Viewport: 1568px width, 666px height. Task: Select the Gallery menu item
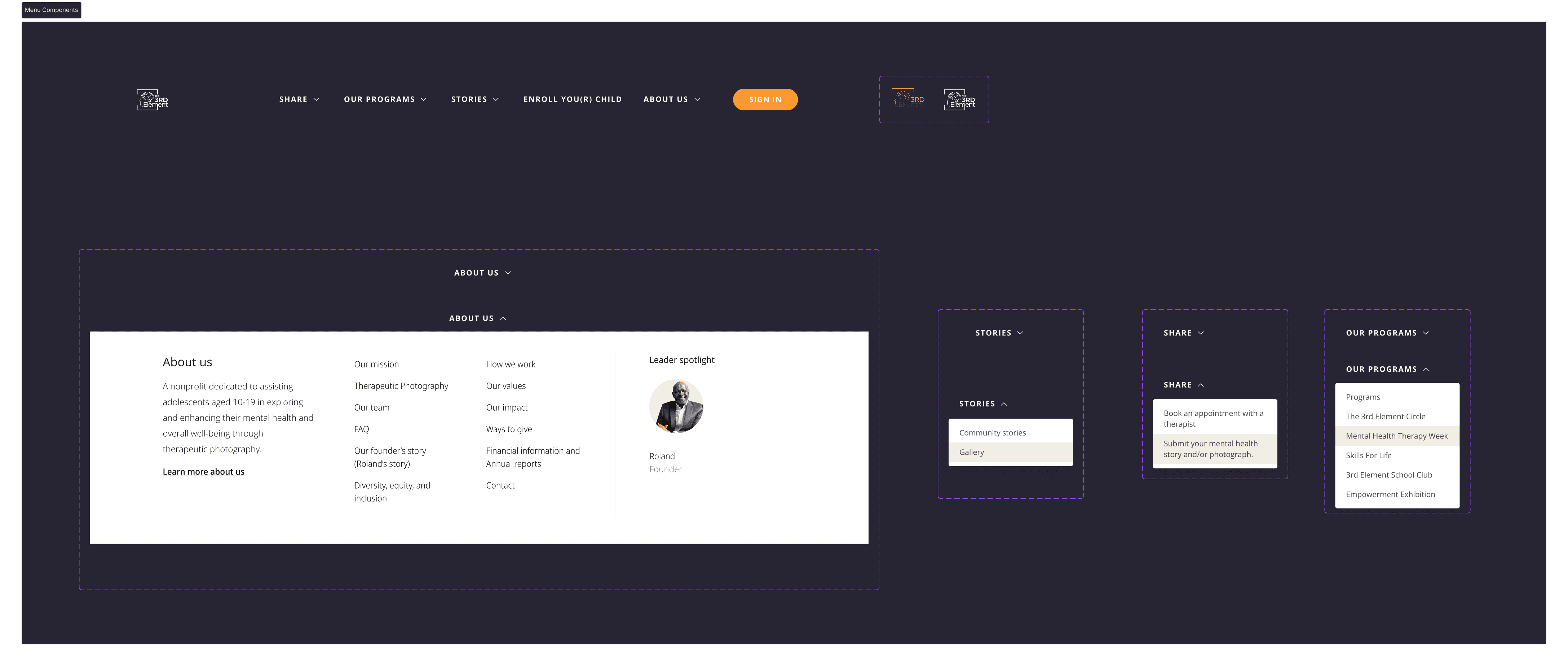(971, 452)
